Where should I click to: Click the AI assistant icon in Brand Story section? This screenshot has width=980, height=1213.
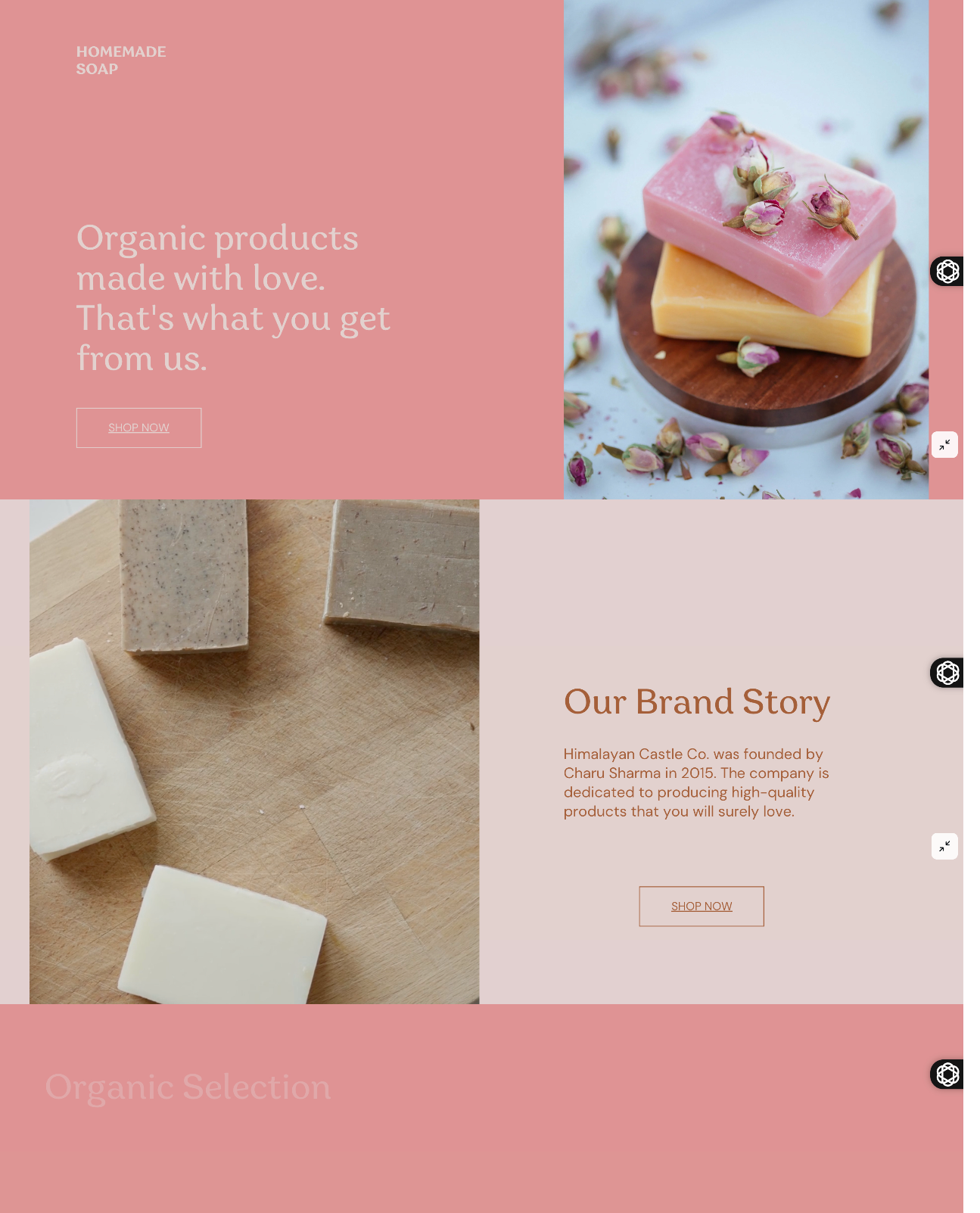947,673
